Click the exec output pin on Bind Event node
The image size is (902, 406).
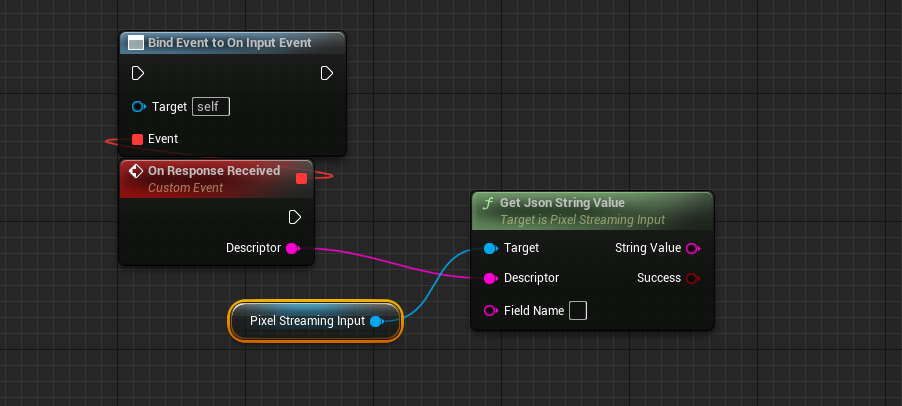[326, 73]
